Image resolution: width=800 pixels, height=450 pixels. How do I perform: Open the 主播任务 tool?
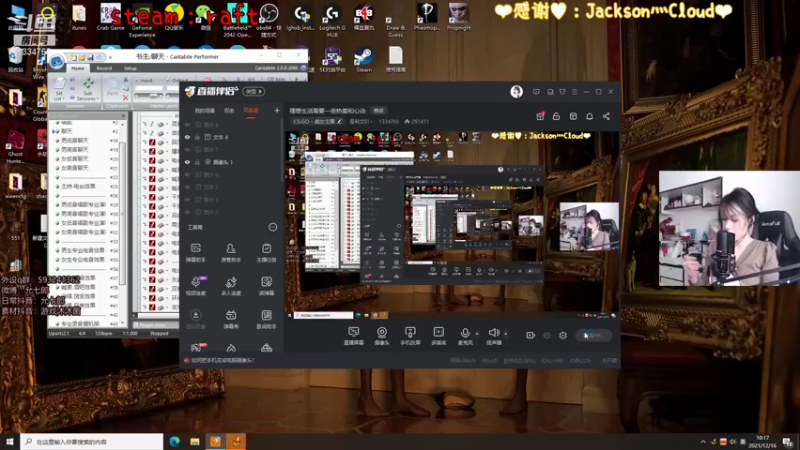pyautogui.click(x=266, y=252)
